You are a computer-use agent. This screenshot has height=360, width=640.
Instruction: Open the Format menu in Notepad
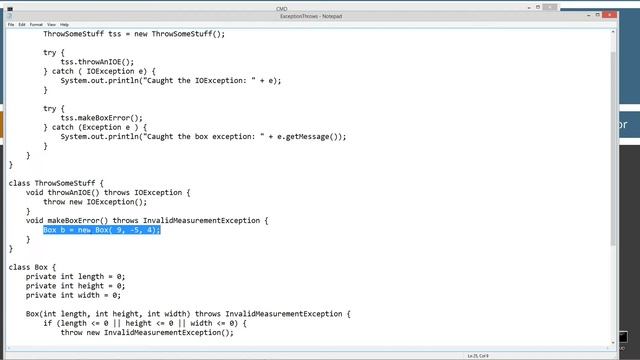(x=36, y=24)
